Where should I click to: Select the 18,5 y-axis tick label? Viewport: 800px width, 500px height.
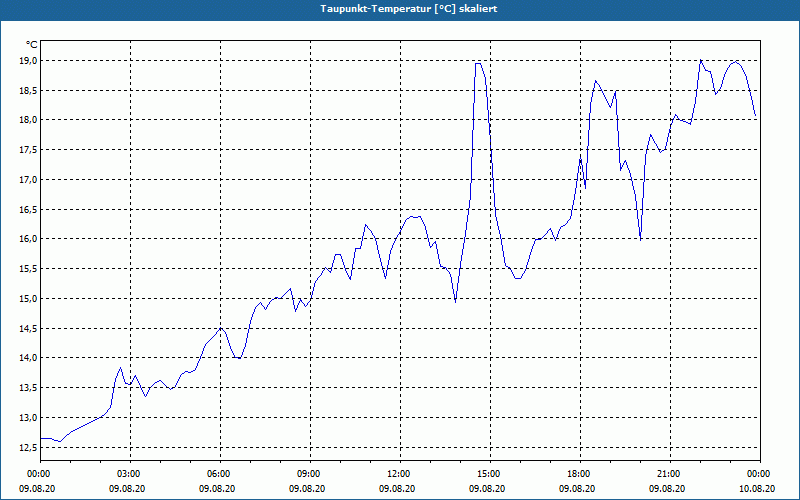pos(28,90)
